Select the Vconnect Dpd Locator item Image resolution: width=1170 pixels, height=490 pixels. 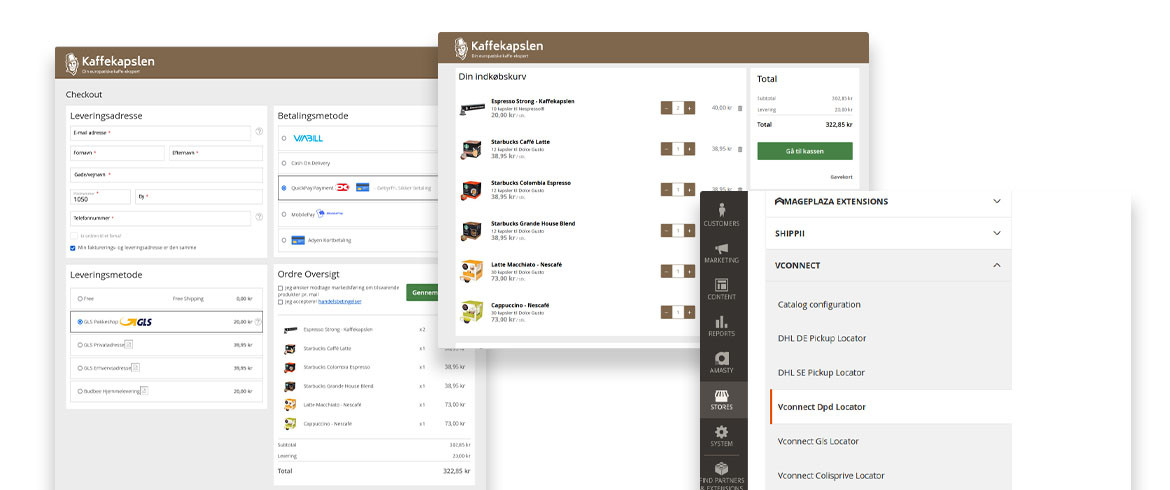(890, 407)
